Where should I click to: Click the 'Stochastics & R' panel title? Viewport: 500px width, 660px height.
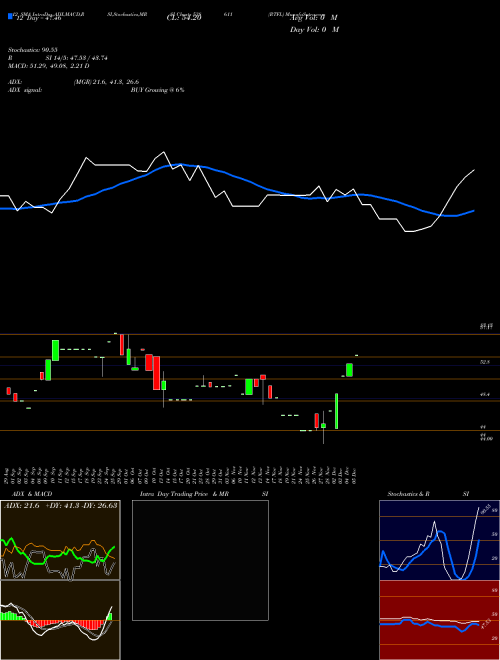pyautogui.click(x=409, y=494)
